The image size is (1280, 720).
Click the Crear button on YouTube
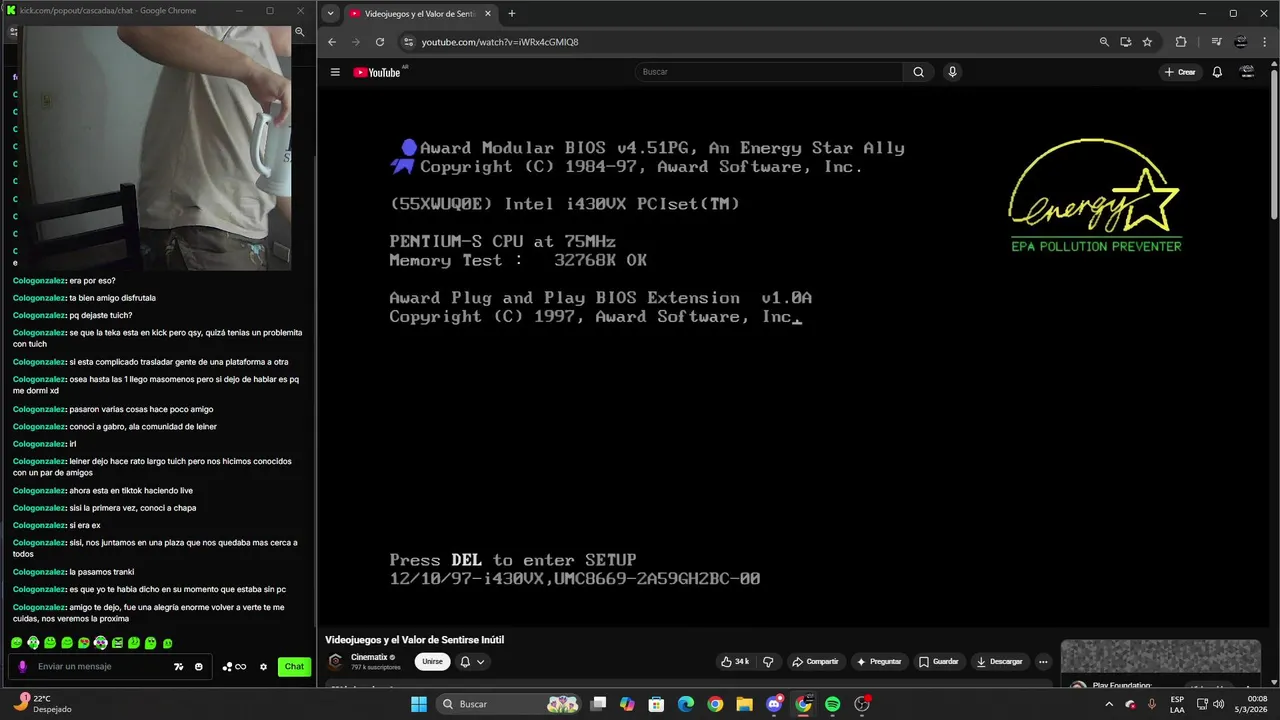[1180, 72]
